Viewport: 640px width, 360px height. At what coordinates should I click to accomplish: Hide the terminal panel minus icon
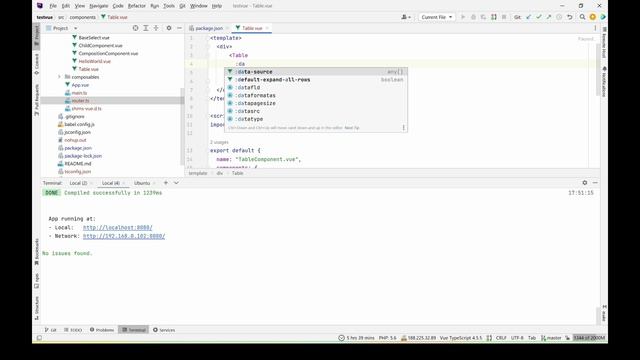[595, 183]
